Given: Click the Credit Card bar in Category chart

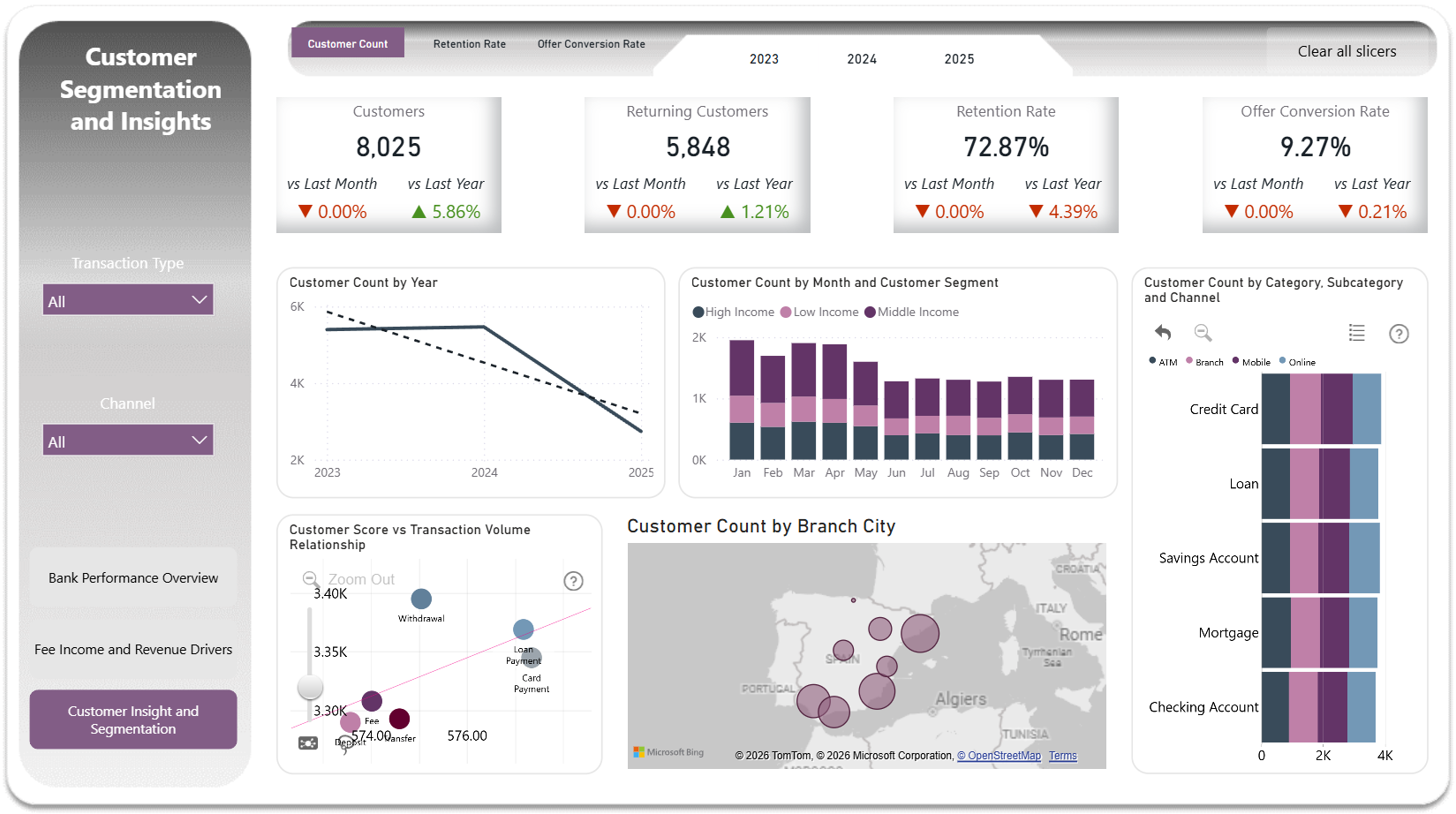Looking at the screenshot, I should click(1321, 409).
